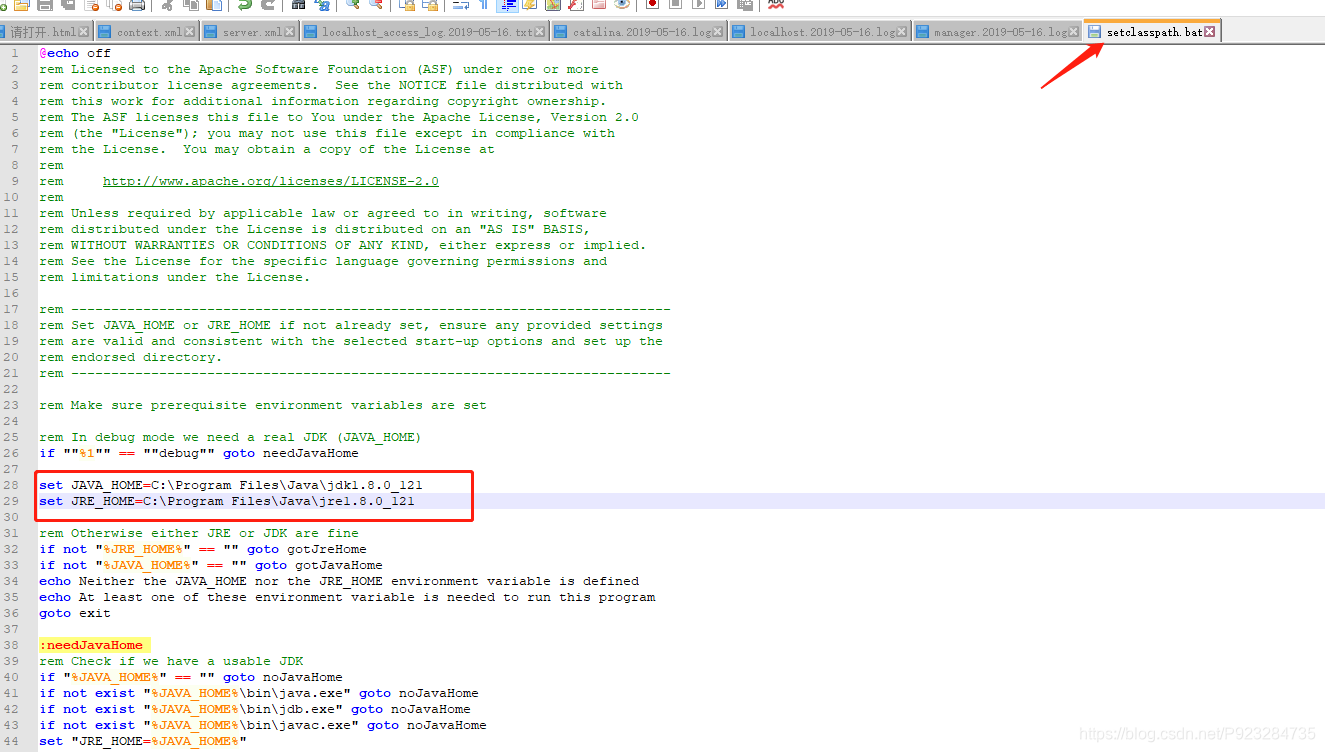Viewport: 1325px width, 752px height.
Task: Close the context.xml tab
Action: coord(189,32)
